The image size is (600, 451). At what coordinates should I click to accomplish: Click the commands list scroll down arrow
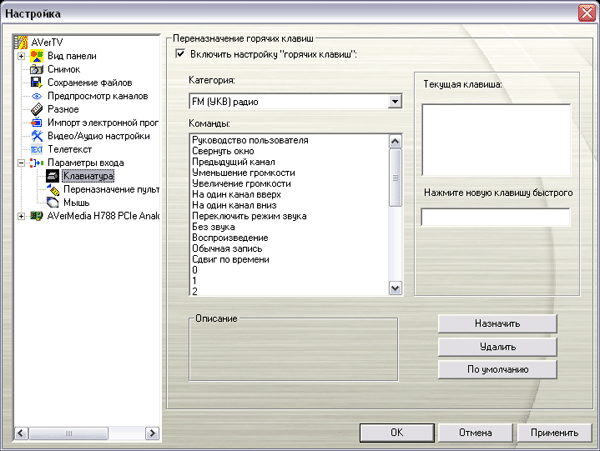point(395,288)
